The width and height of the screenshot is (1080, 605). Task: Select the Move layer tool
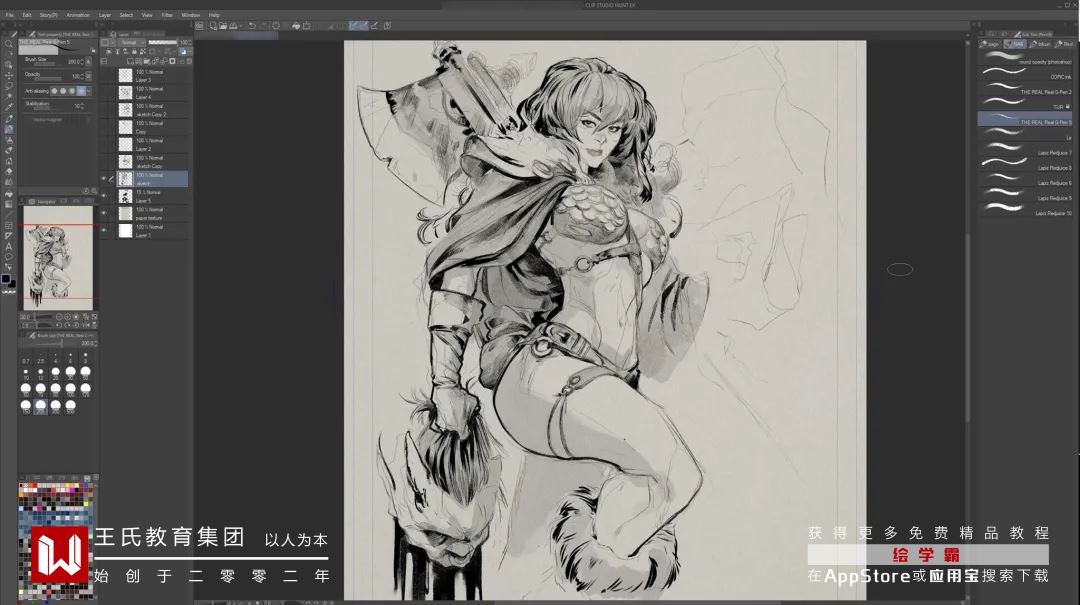click(x=8, y=75)
